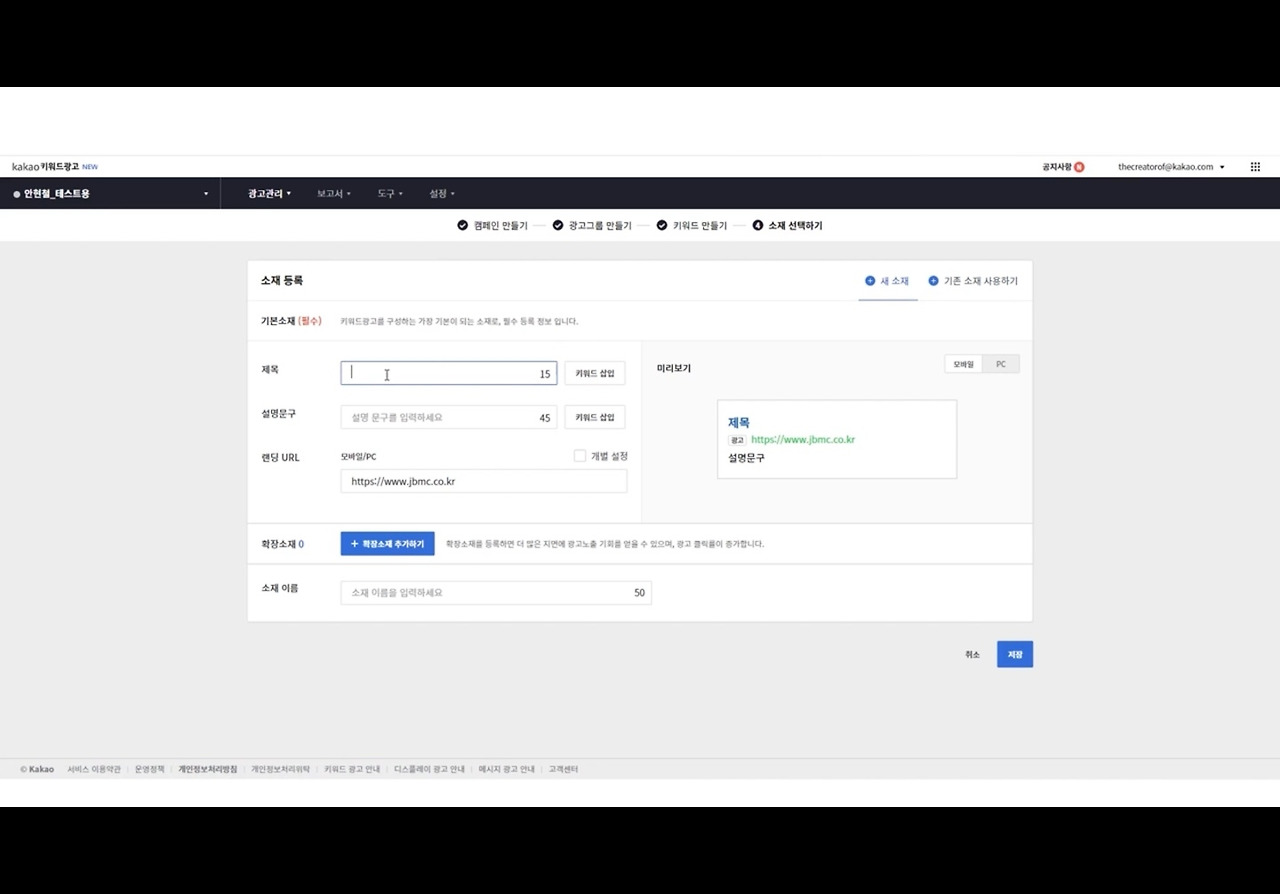Focus the 소재 이름 input field

click(496, 593)
